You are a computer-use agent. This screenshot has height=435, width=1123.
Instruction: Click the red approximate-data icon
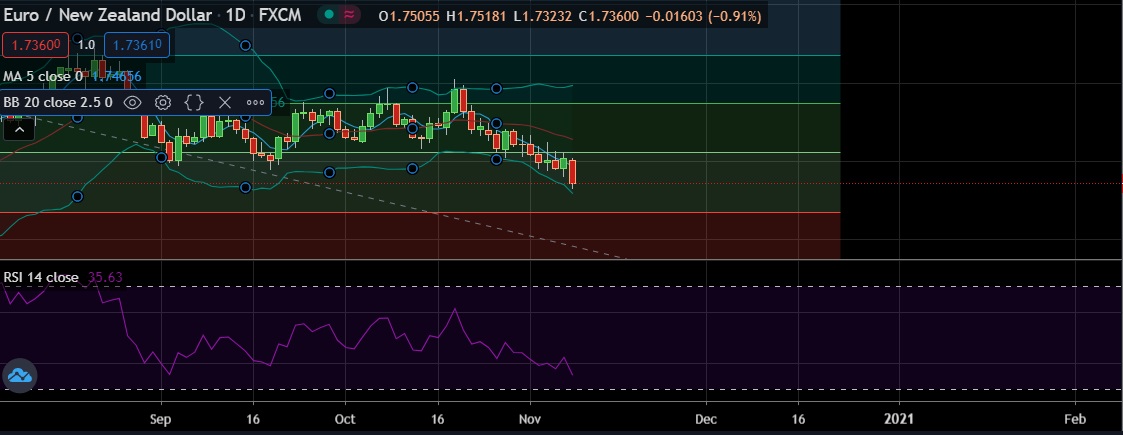point(350,14)
